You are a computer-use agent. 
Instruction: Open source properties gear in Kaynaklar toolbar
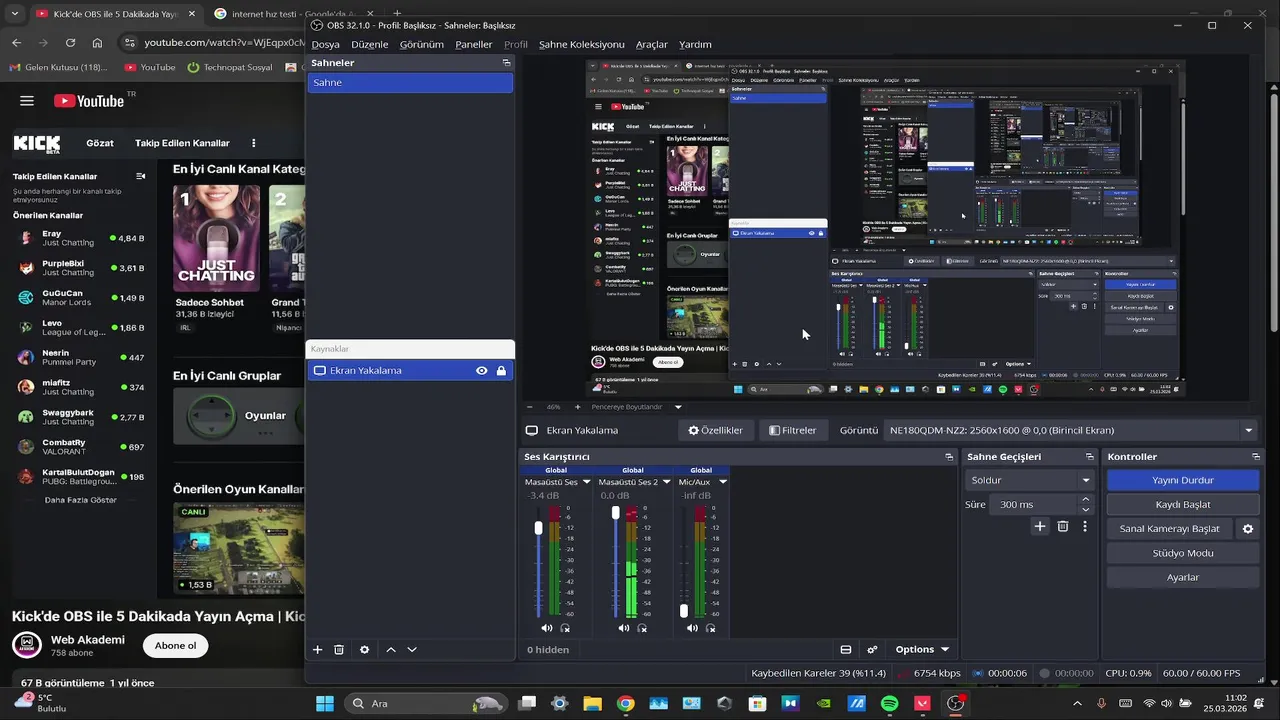coord(364,649)
